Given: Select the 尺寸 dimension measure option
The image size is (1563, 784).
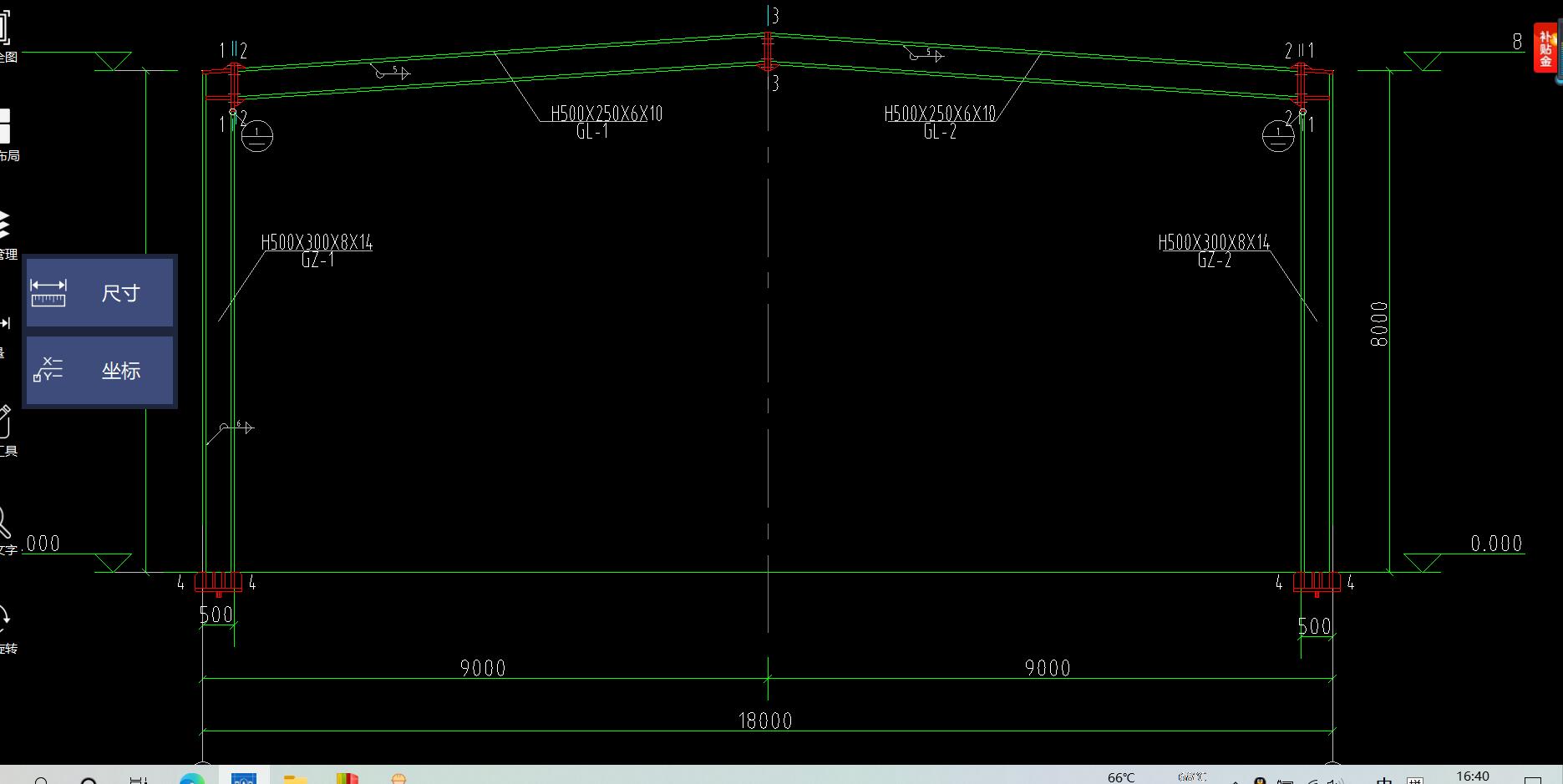Looking at the screenshot, I should [x=99, y=292].
